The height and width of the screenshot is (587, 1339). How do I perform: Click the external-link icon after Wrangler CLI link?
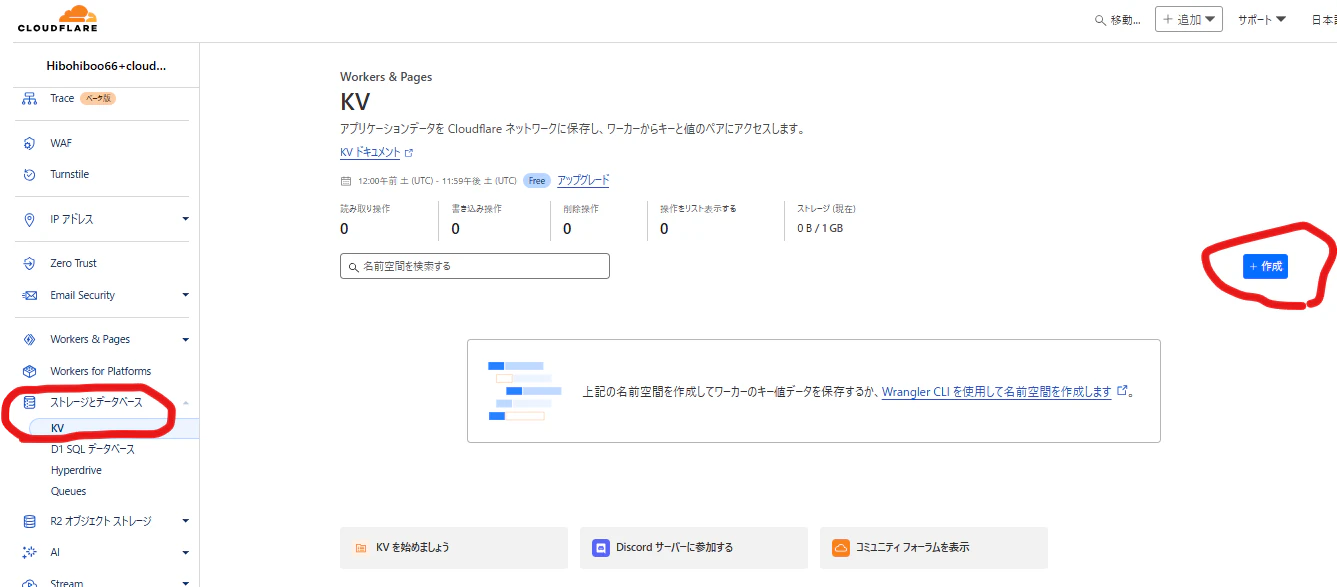pos(1122,391)
